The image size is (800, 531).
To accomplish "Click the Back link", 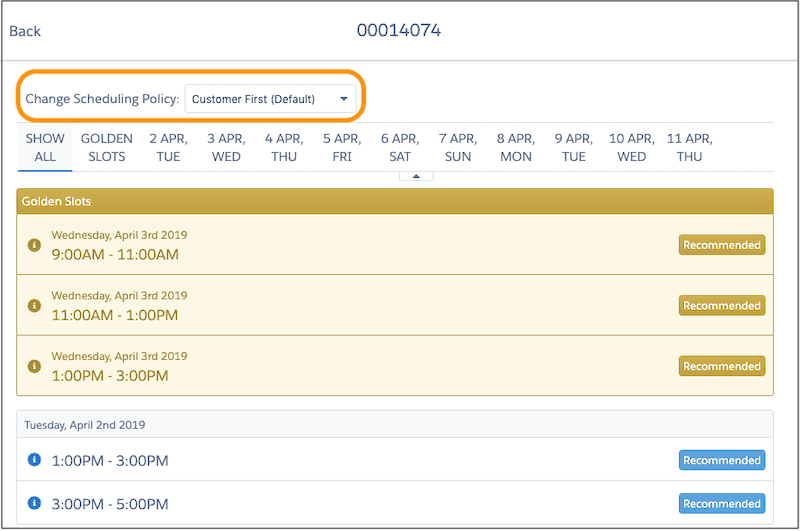I will 24,31.
